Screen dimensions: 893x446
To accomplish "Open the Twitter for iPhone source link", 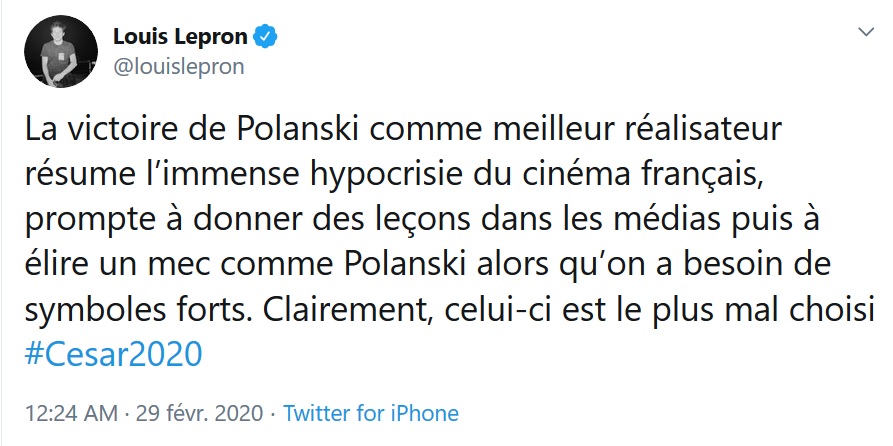I will 371,413.
